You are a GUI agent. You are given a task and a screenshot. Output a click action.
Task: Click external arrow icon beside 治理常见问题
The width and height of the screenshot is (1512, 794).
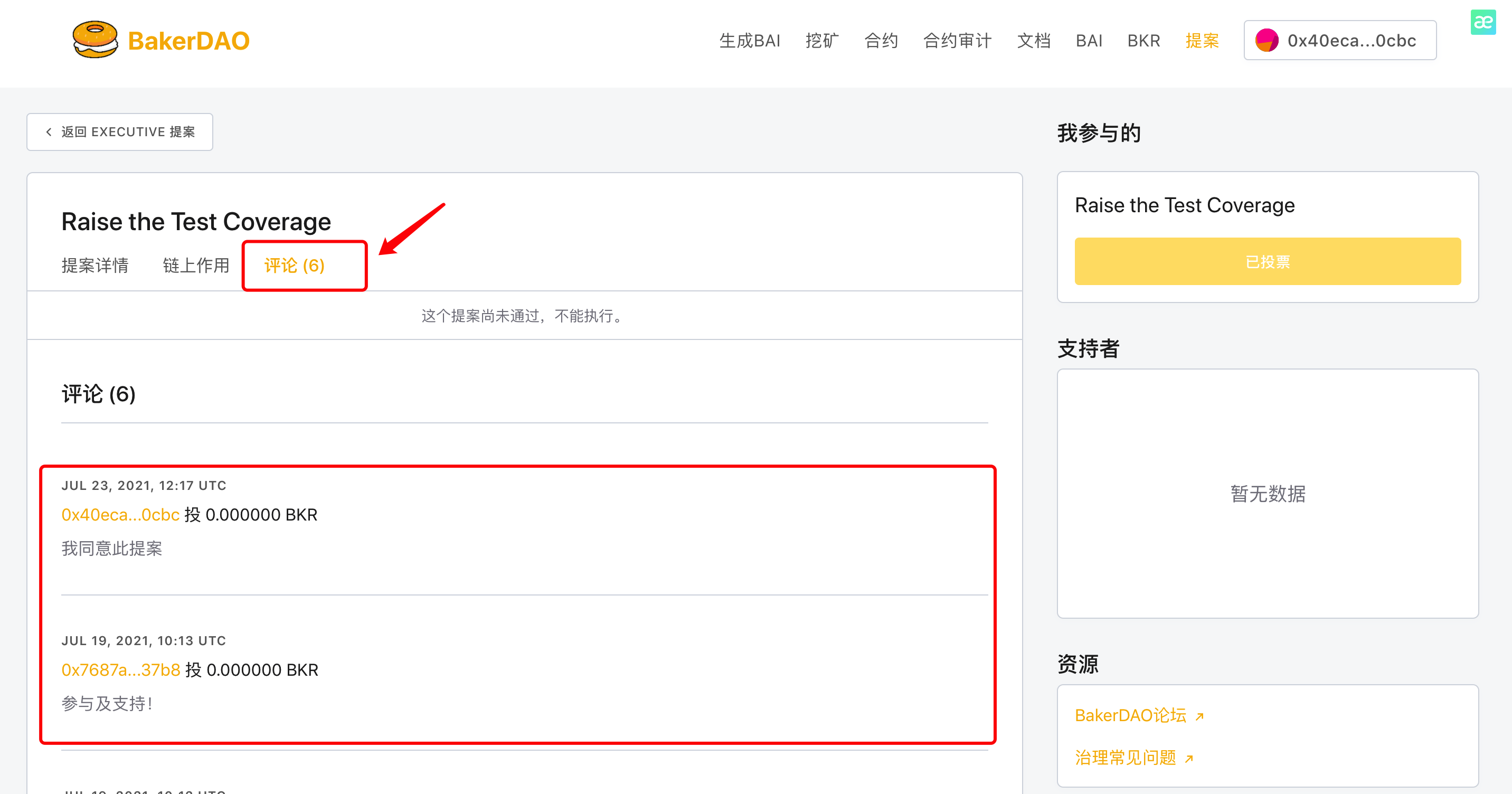point(1189,759)
